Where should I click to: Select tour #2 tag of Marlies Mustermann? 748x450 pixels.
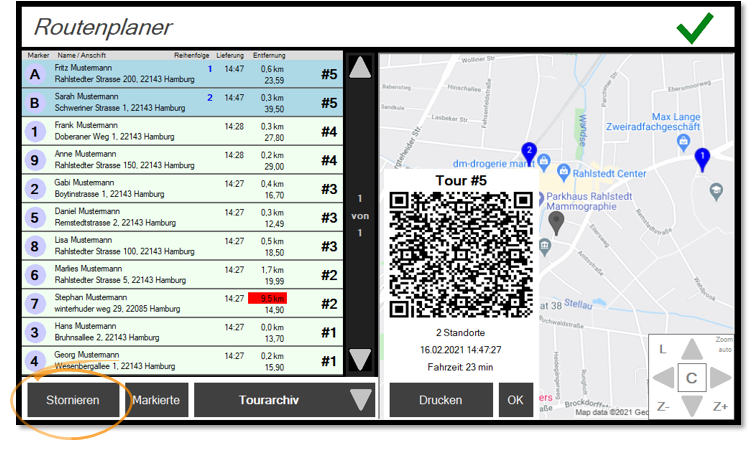tap(329, 275)
